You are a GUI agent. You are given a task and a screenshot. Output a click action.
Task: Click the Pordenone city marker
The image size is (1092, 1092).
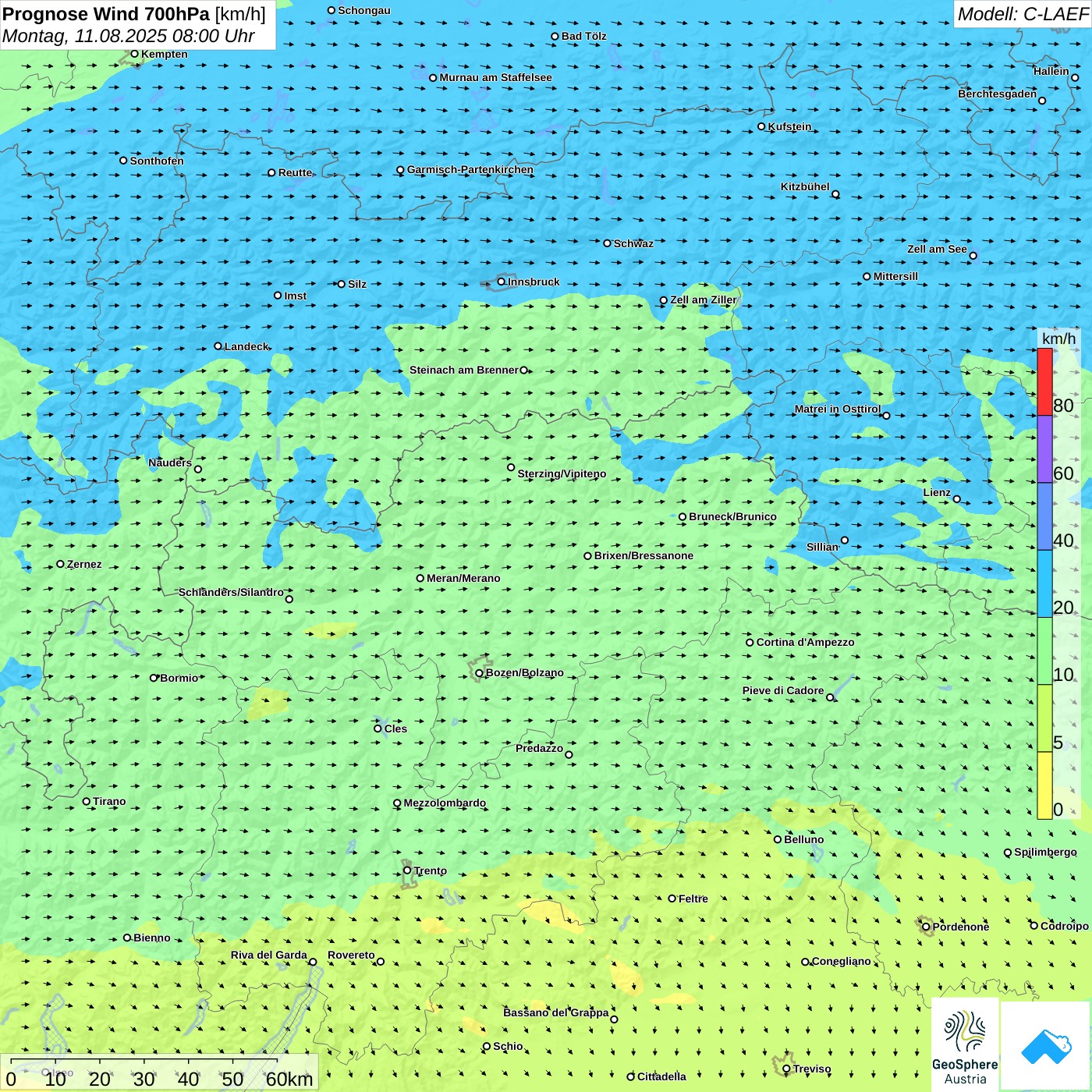(927, 927)
